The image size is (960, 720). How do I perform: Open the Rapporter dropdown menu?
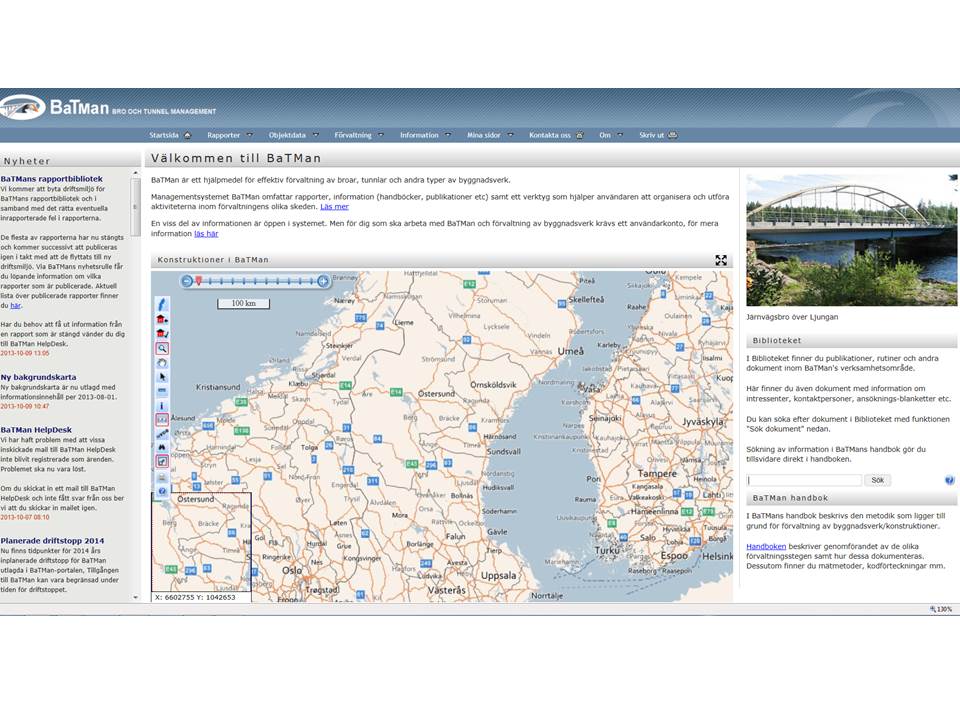(x=230, y=135)
